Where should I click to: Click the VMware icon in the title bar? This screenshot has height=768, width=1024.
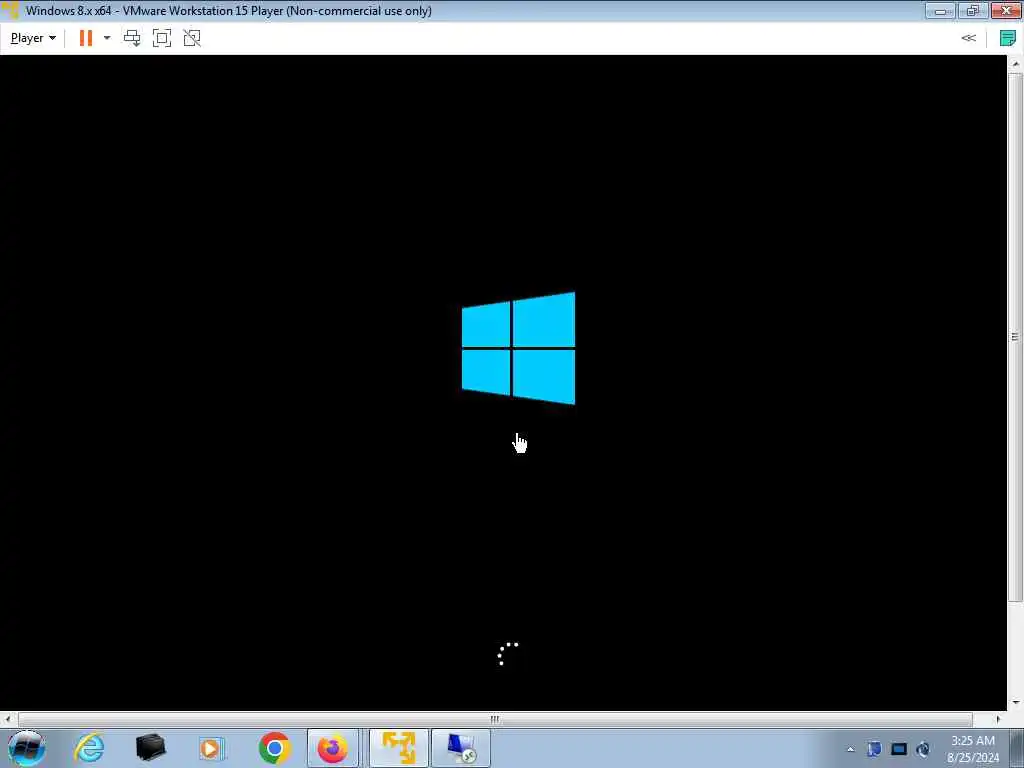tap(10, 10)
